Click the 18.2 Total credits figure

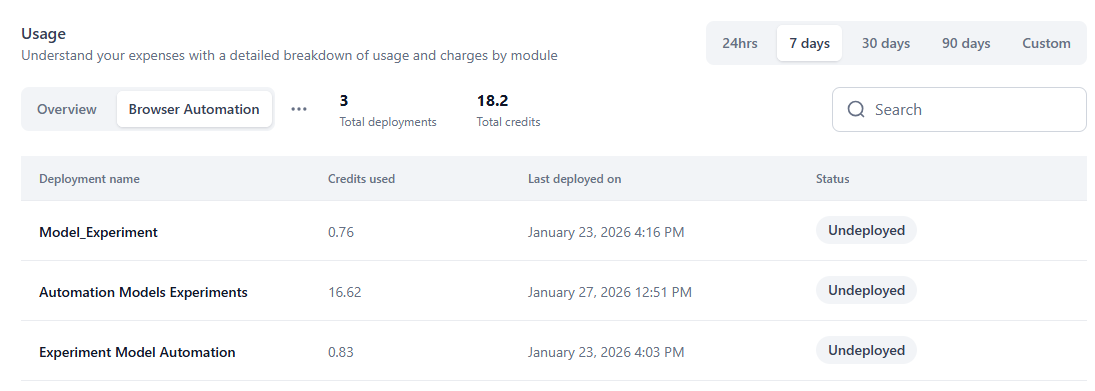pos(492,101)
